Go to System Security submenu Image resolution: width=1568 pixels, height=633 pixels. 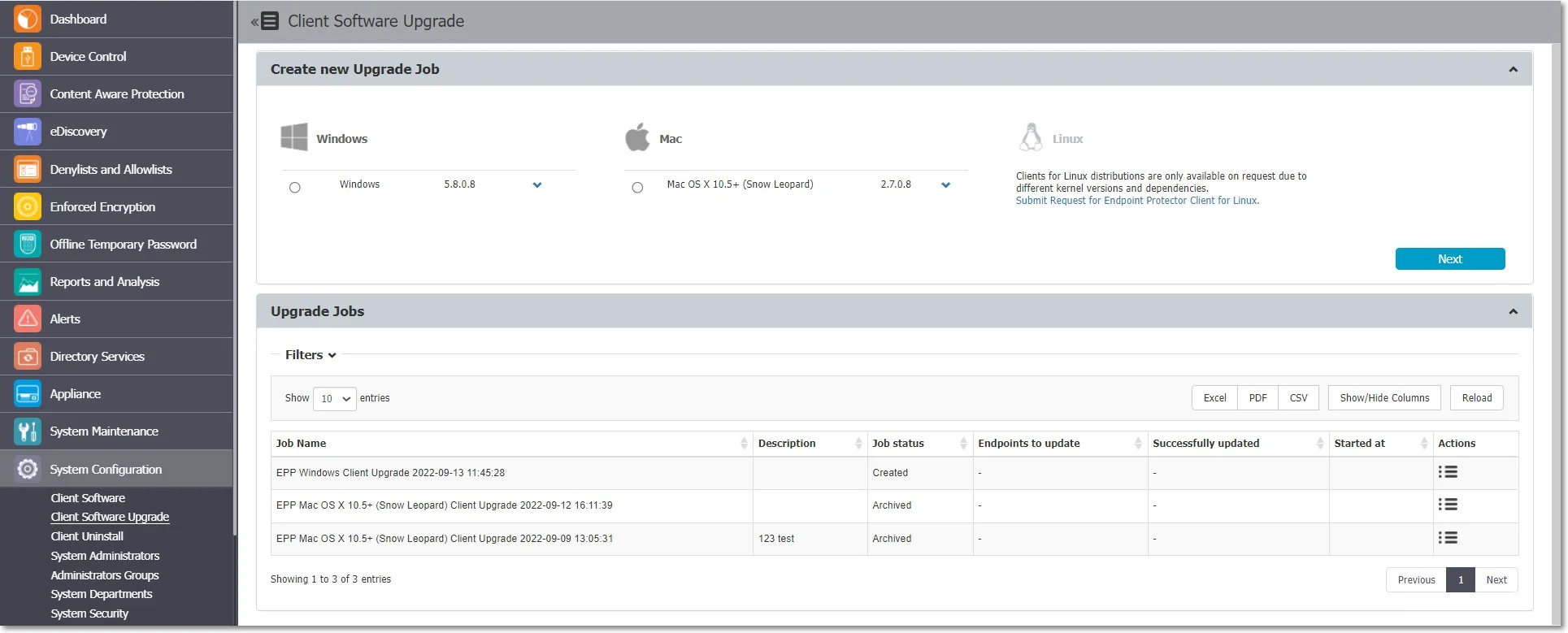89,613
